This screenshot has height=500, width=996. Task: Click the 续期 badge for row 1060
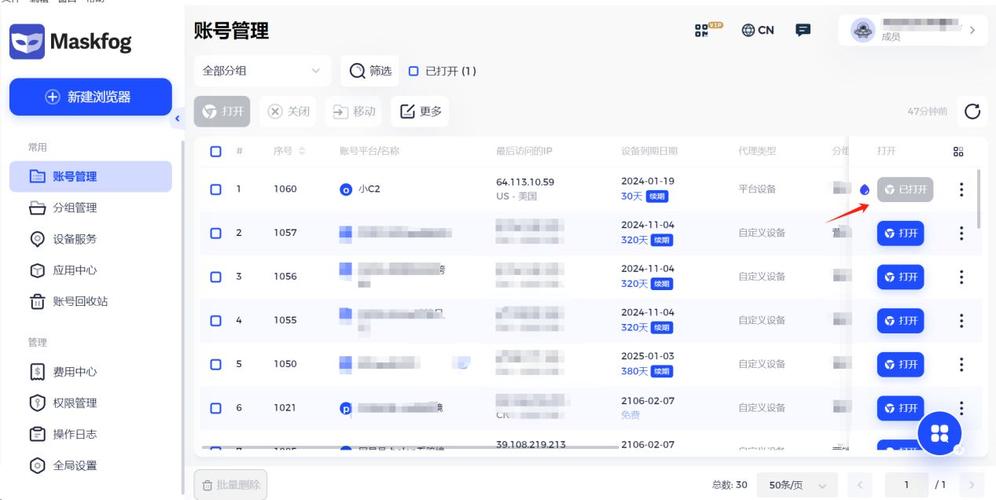coord(657,197)
